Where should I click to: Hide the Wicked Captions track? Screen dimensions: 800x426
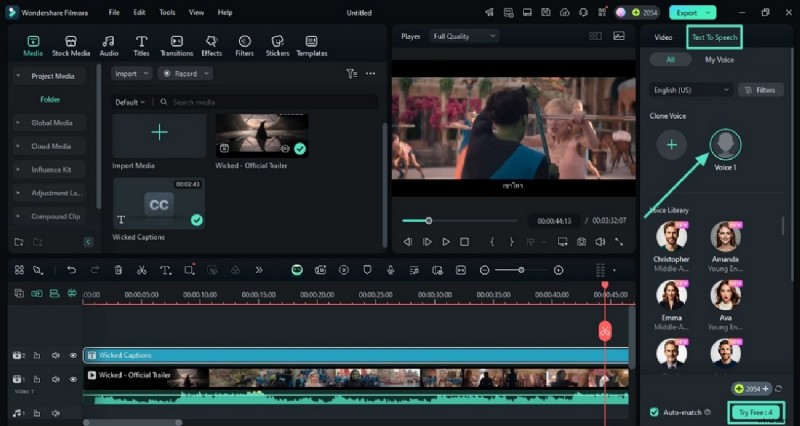click(73, 356)
